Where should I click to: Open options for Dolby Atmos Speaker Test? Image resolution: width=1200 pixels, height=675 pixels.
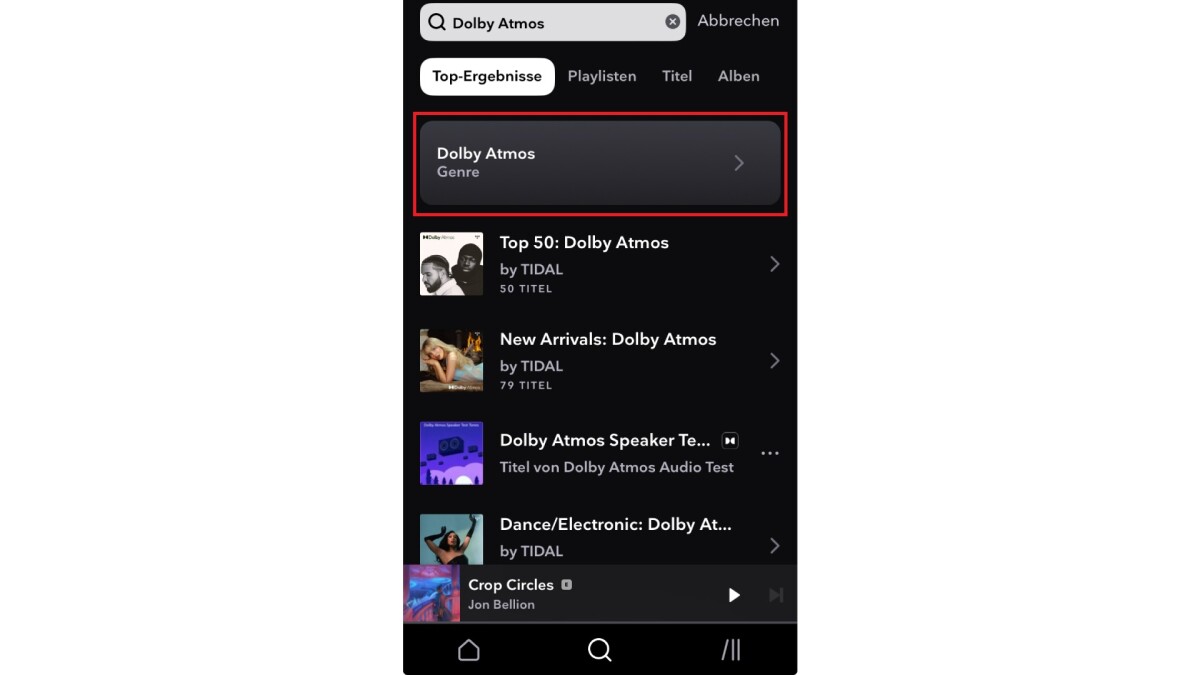click(x=770, y=453)
